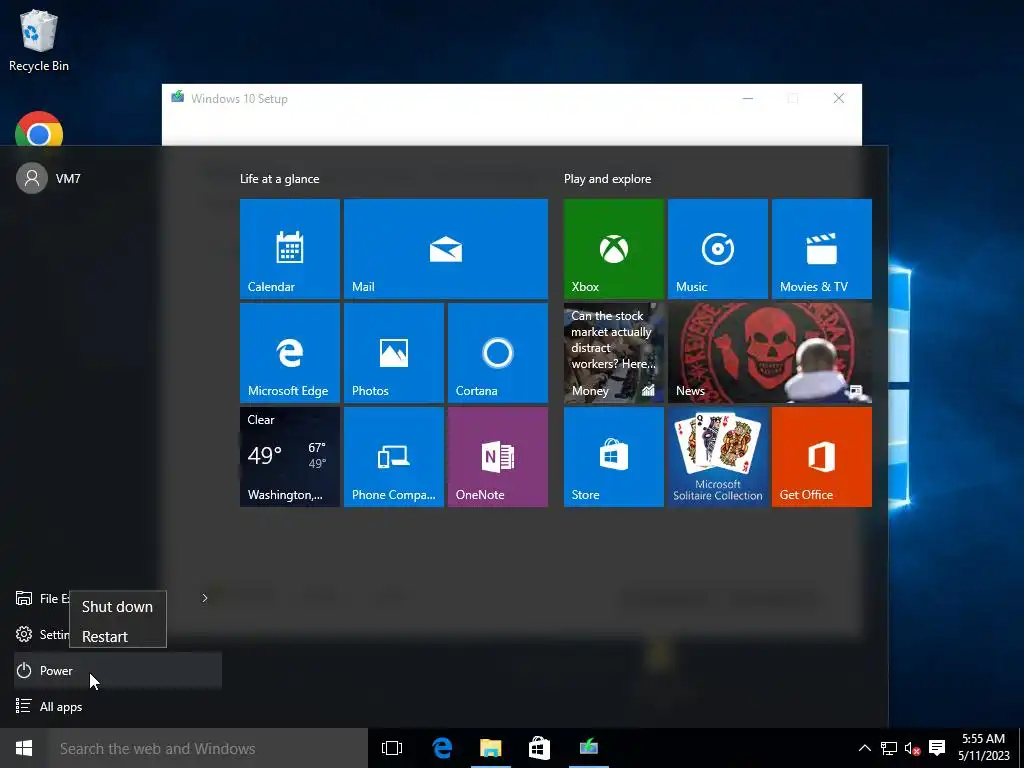The height and width of the screenshot is (768, 1024).
Task: Choose Restart from Power menu
Action: [118, 636]
